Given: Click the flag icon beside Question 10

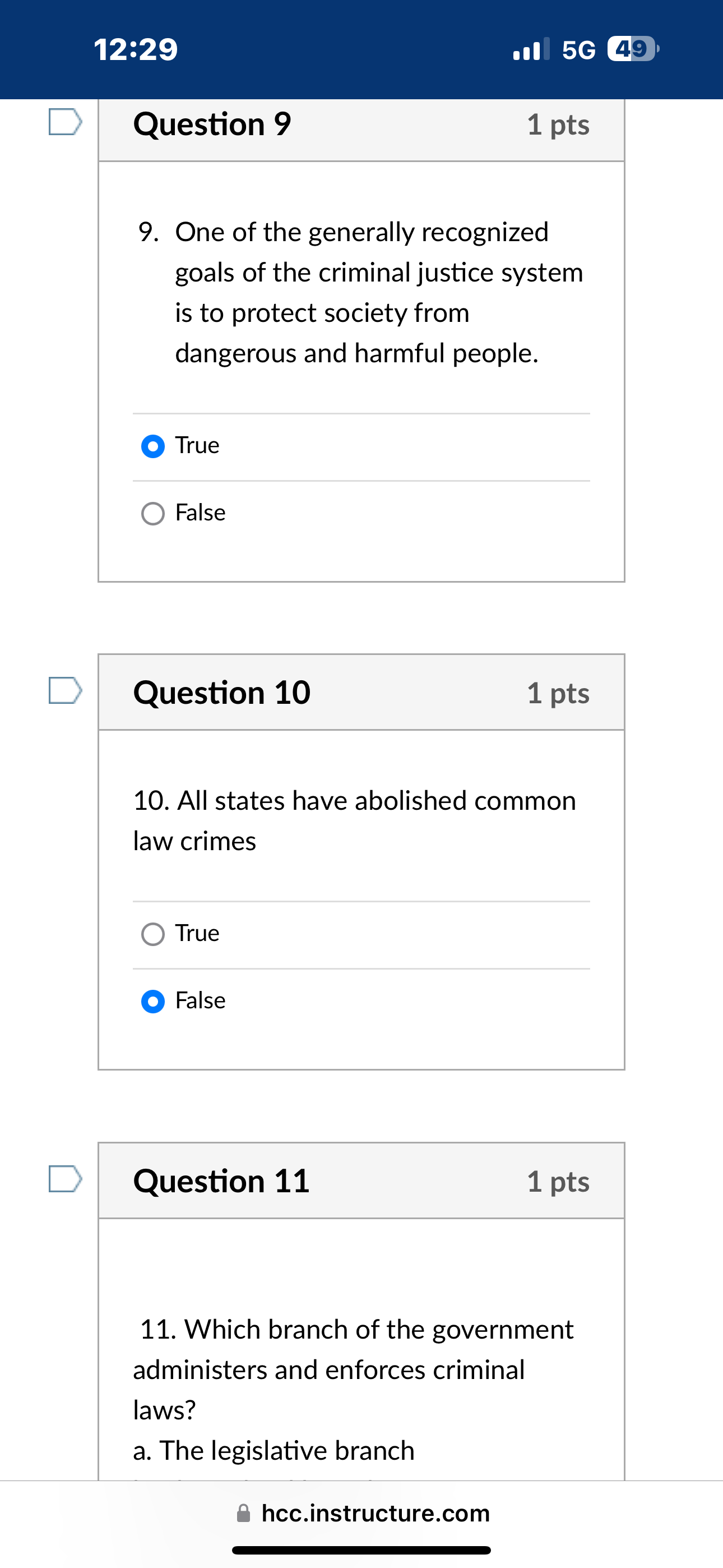Looking at the screenshot, I should (64, 690).
